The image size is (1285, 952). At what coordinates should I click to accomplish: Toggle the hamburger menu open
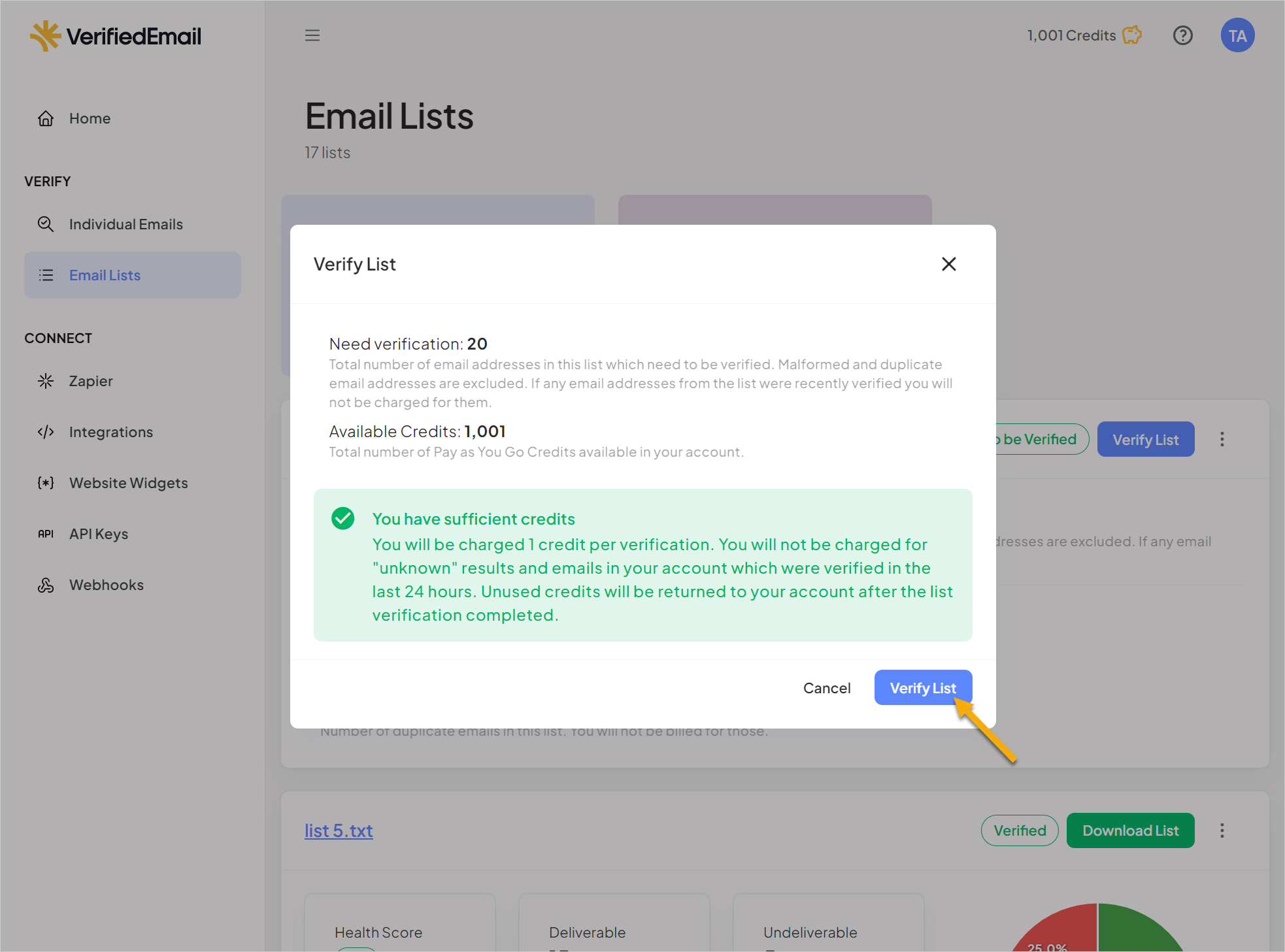point(313,35)
